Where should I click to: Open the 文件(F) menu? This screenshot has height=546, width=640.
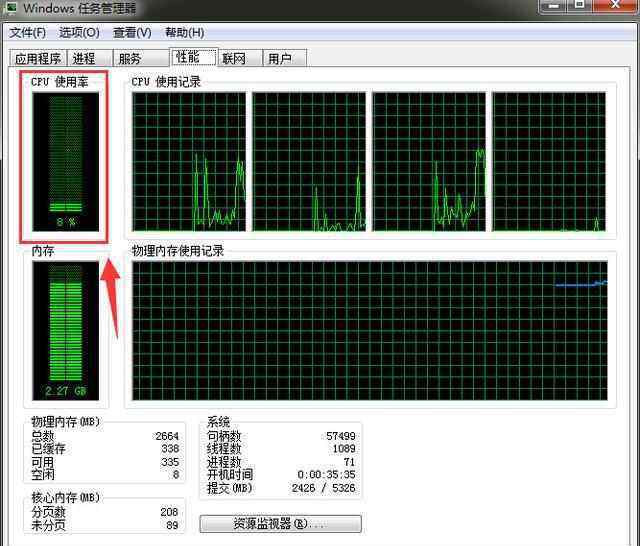(x=28, y=33)
